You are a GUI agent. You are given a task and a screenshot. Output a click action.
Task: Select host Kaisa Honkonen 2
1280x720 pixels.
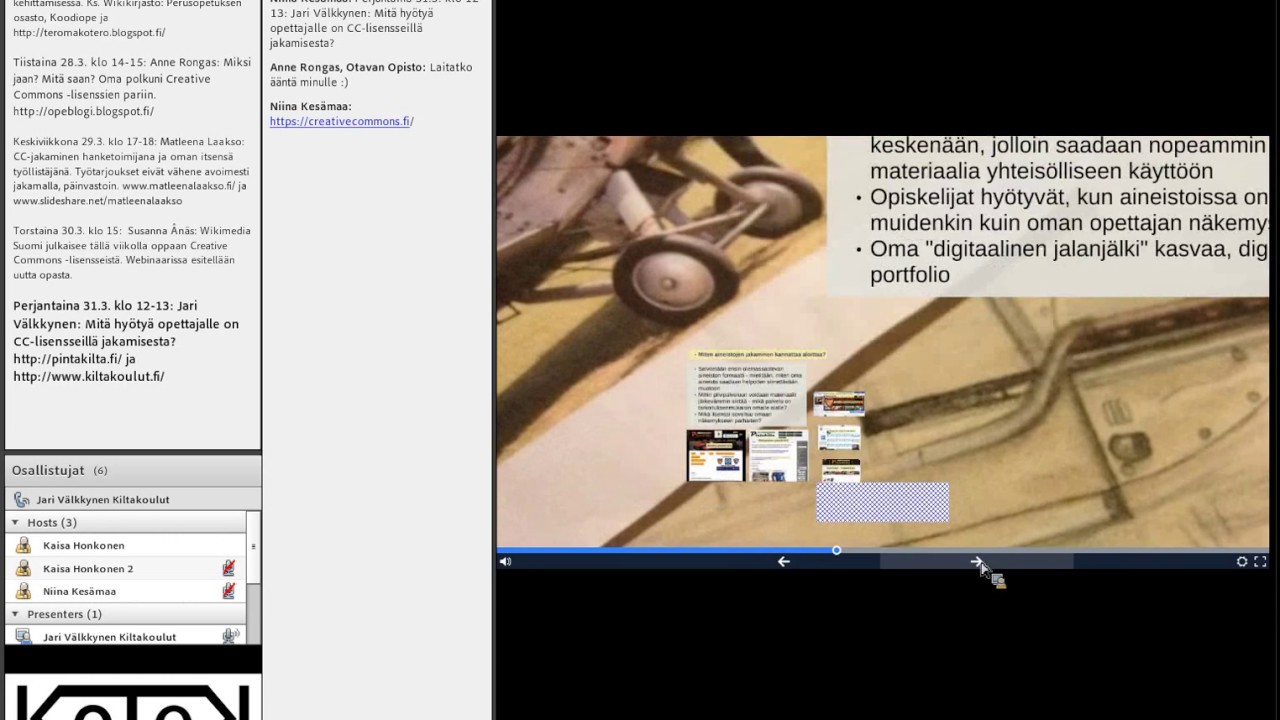pos(126,568)
